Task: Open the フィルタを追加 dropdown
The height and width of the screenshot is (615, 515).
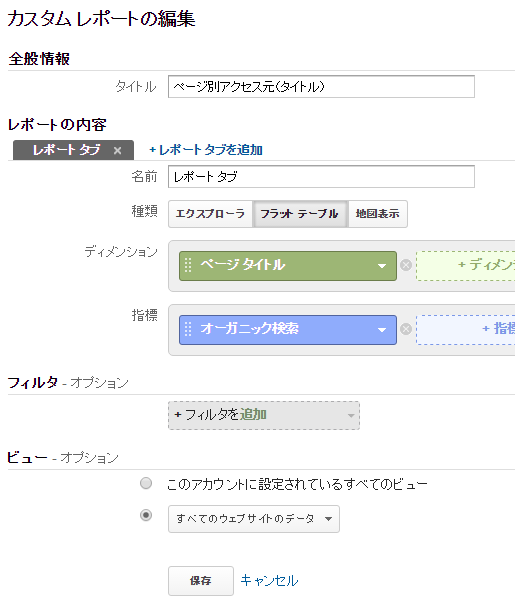Action: [264, 415]
